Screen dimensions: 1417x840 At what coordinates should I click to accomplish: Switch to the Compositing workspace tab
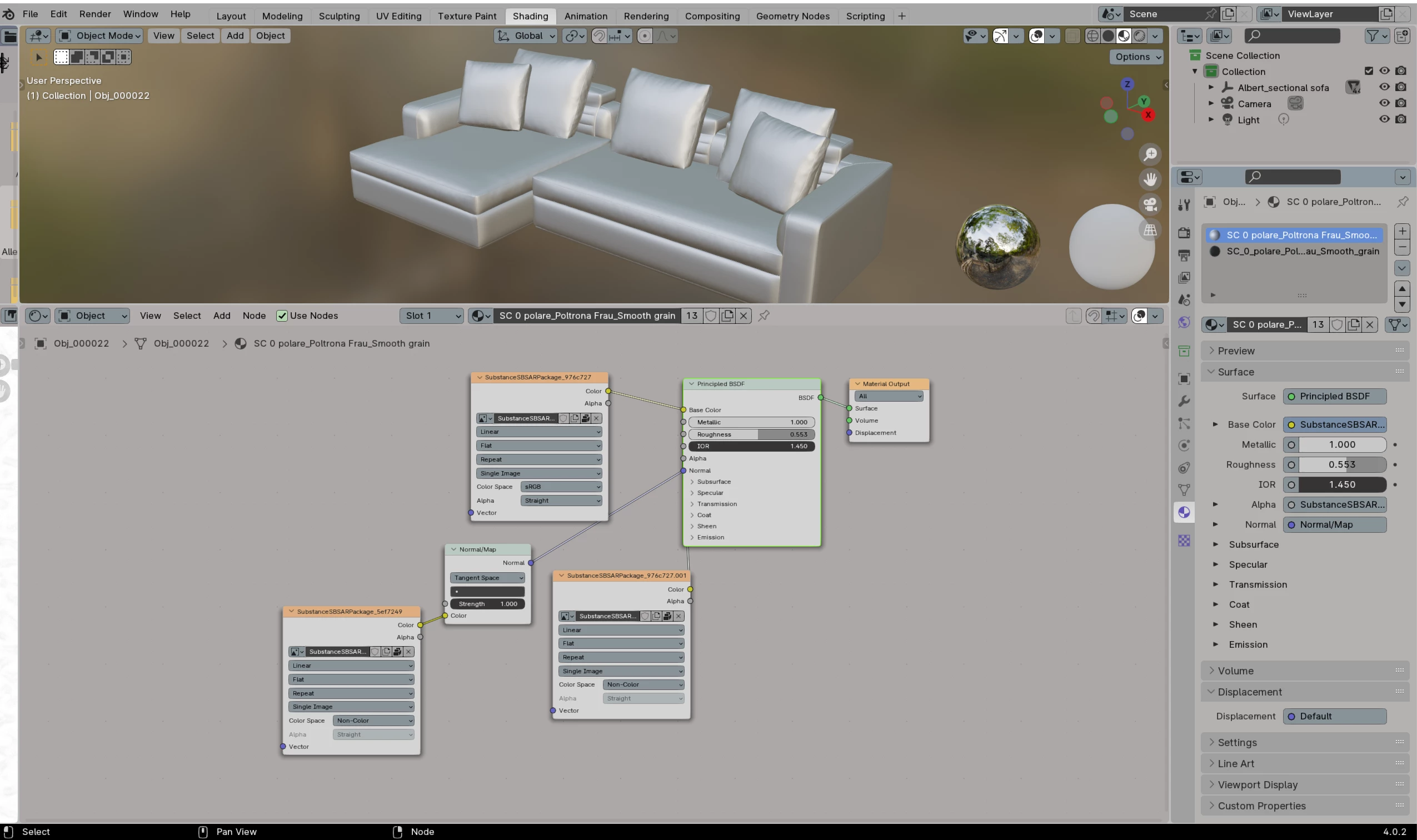[712, 16]
